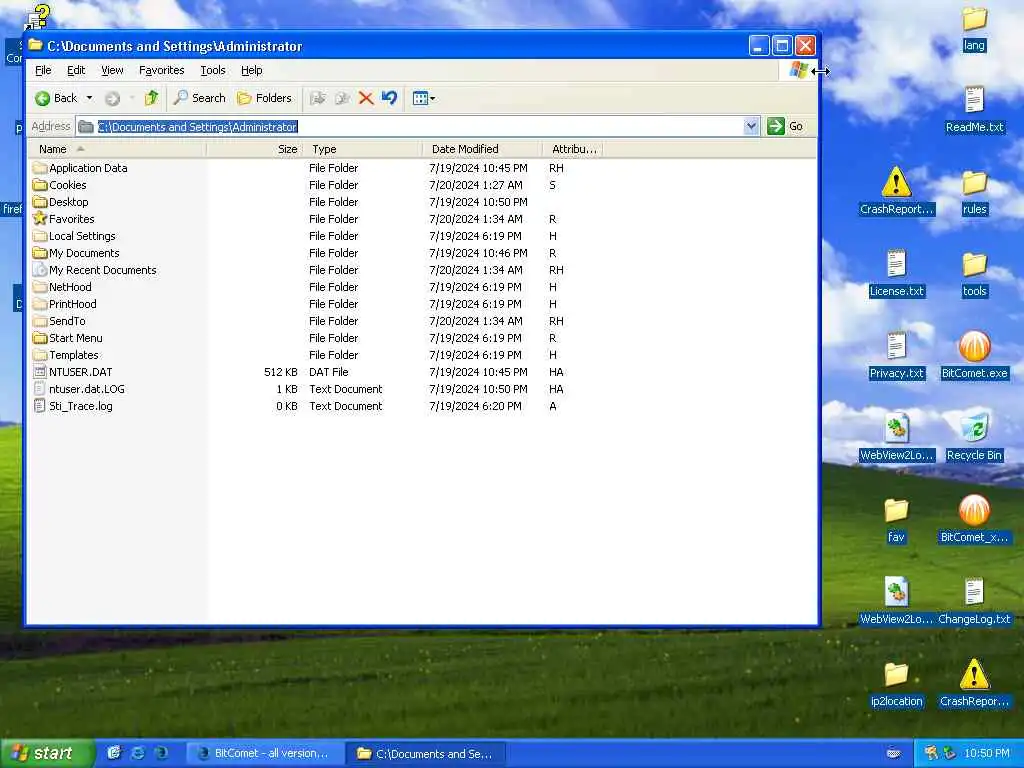Click the red Delete X icon
Screen dimensions: 1024x768
[366, 98]
